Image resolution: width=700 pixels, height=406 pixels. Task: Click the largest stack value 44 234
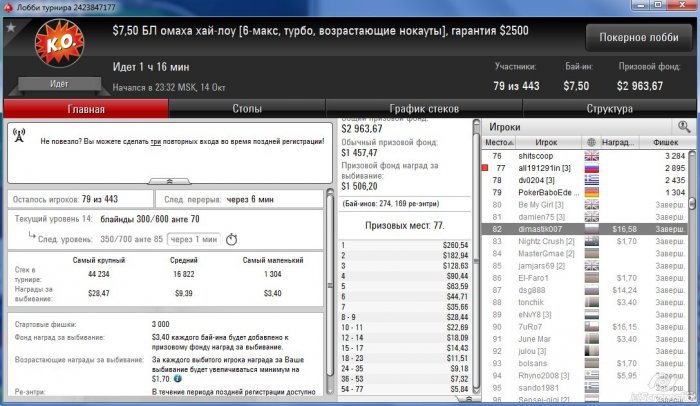(99, 274)
